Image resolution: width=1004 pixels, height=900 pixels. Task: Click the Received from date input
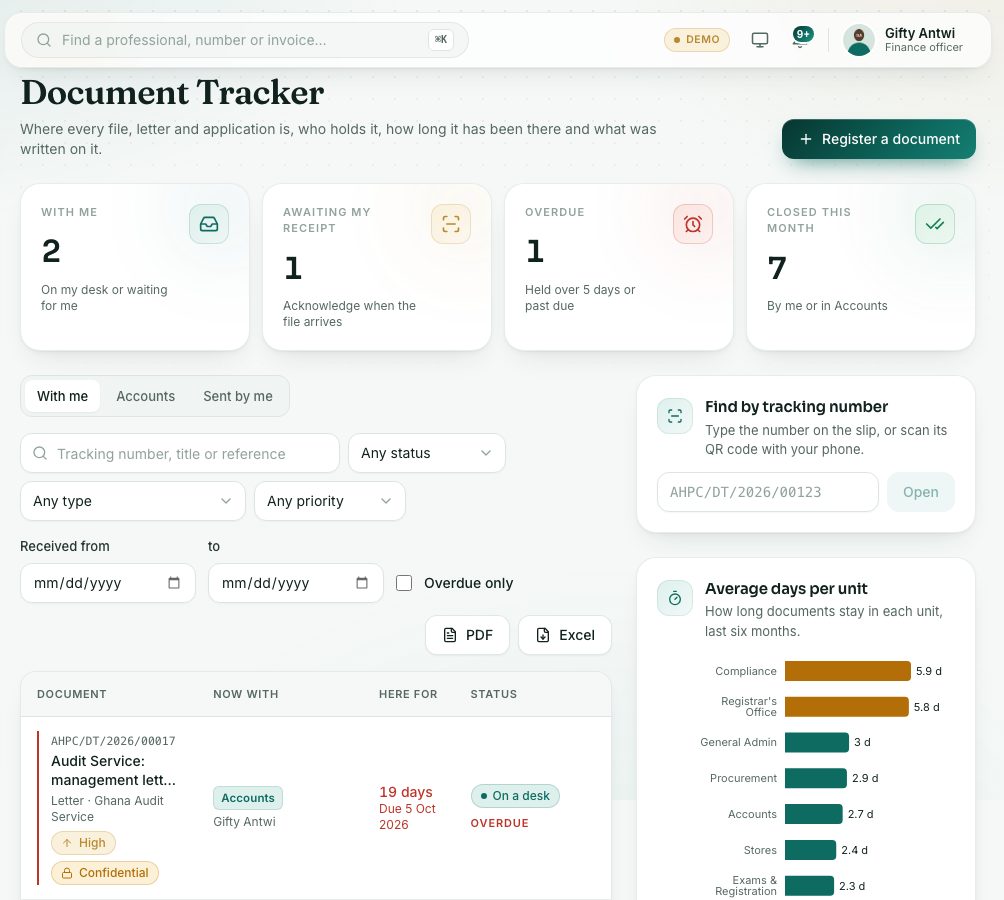click(108, 583)
